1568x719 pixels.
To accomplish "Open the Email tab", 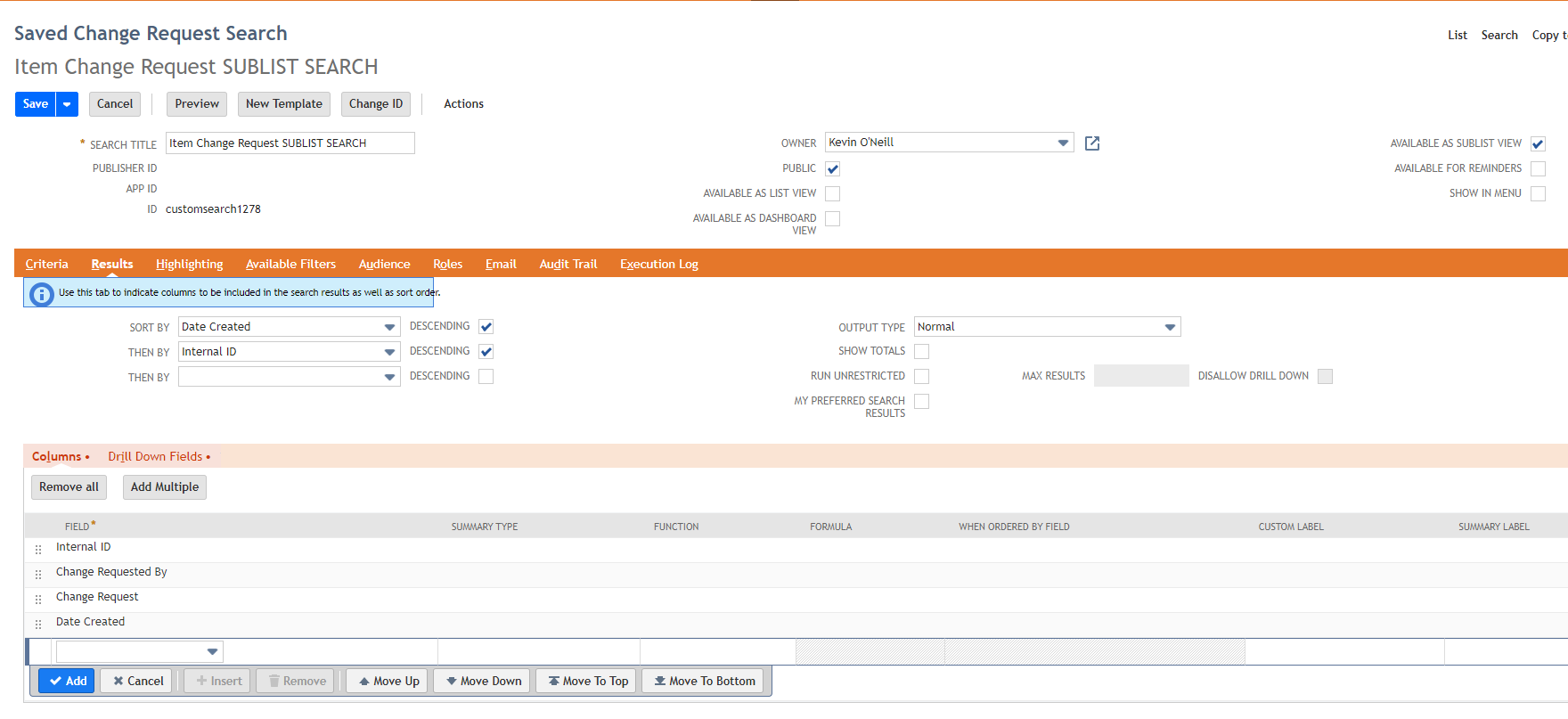I will (x=501, y=265).
